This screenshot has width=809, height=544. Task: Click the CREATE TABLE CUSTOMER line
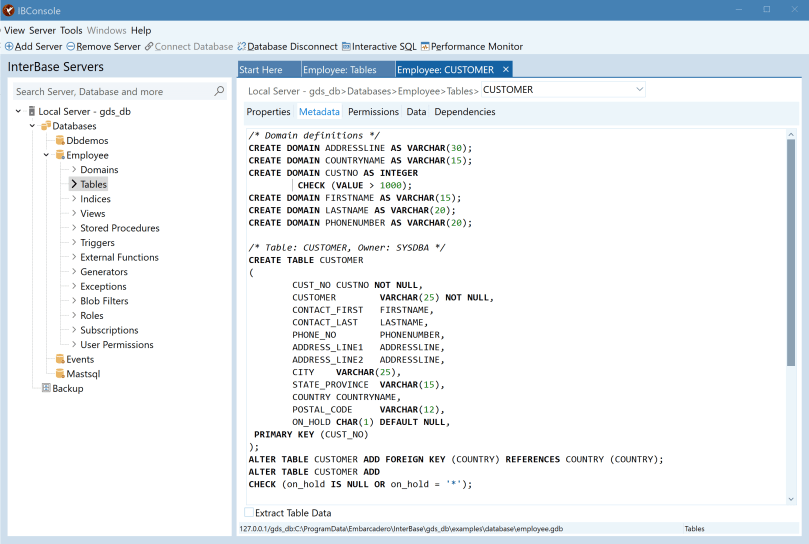[x=306, y=260]
